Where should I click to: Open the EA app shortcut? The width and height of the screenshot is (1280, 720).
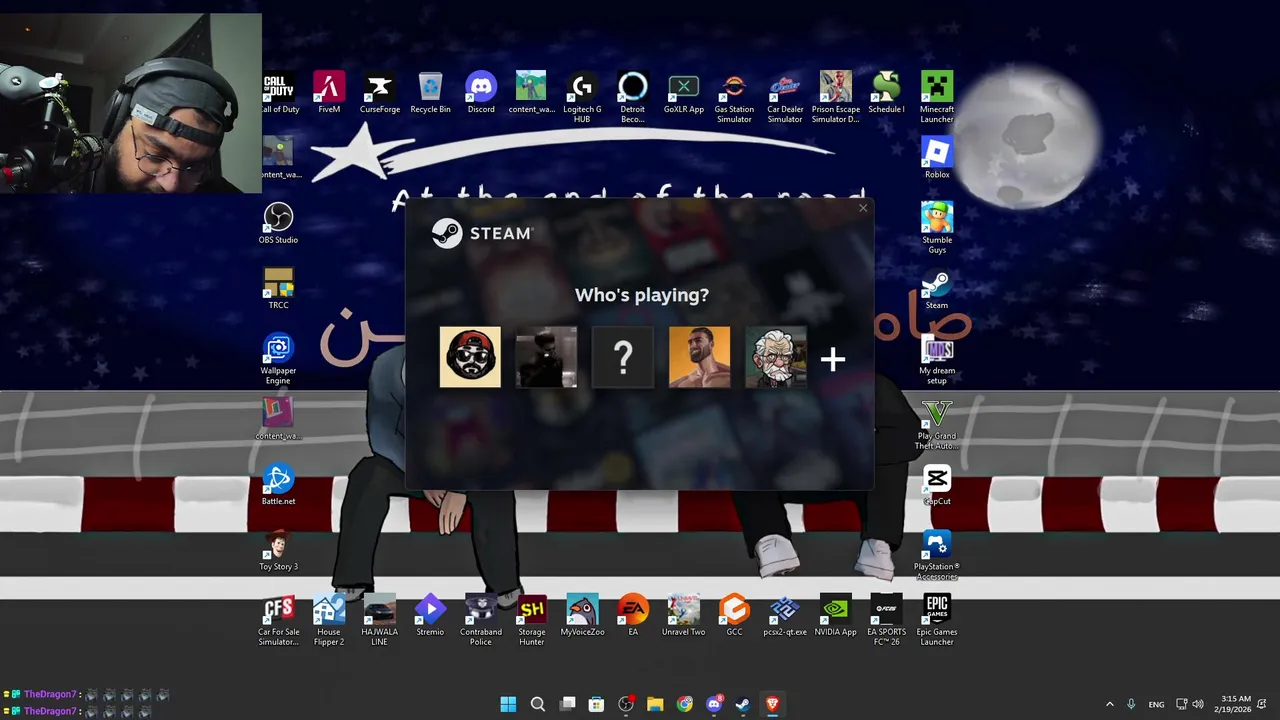(633, 616)
